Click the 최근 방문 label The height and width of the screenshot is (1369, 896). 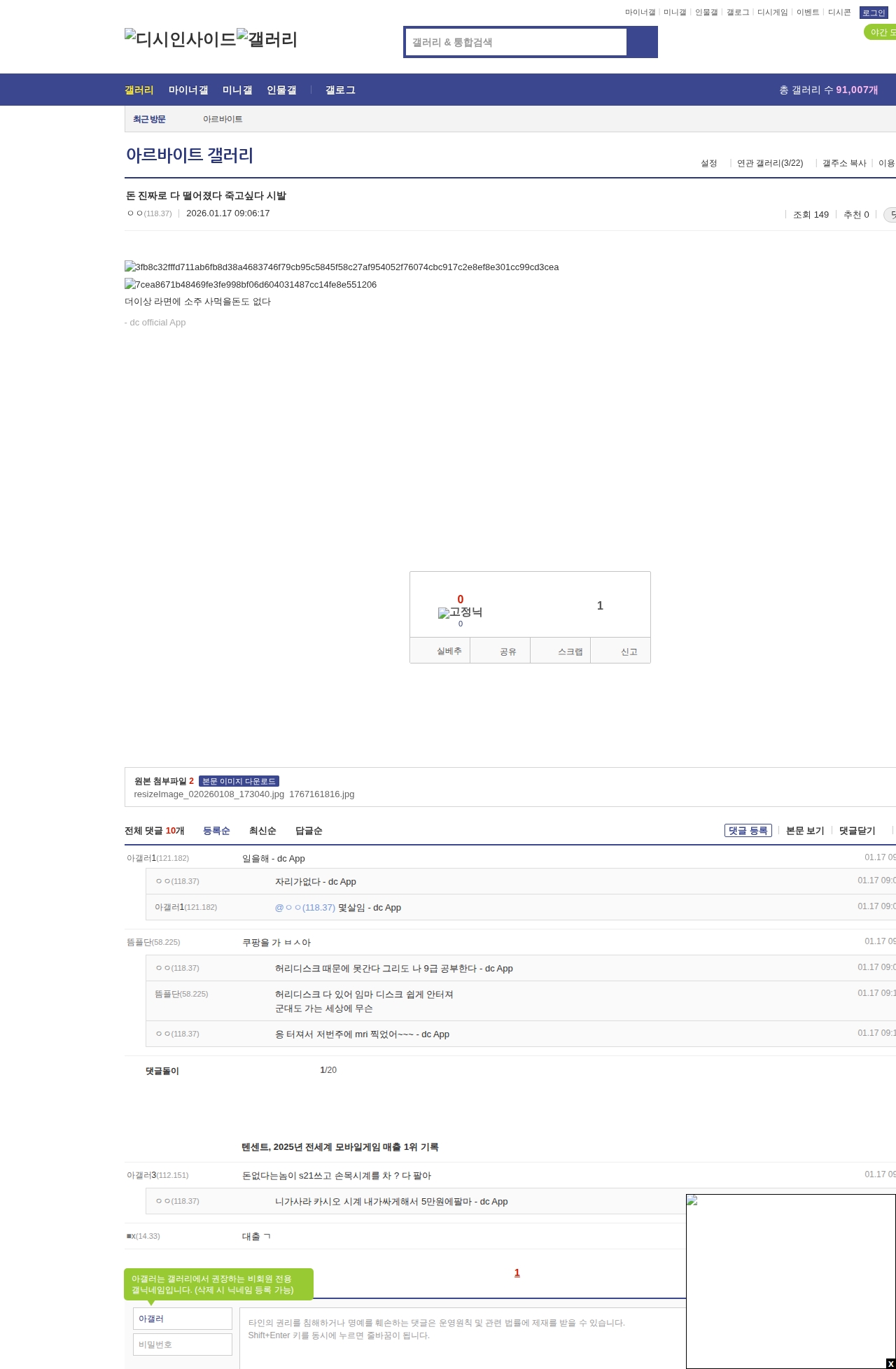[x=149, y=119]
